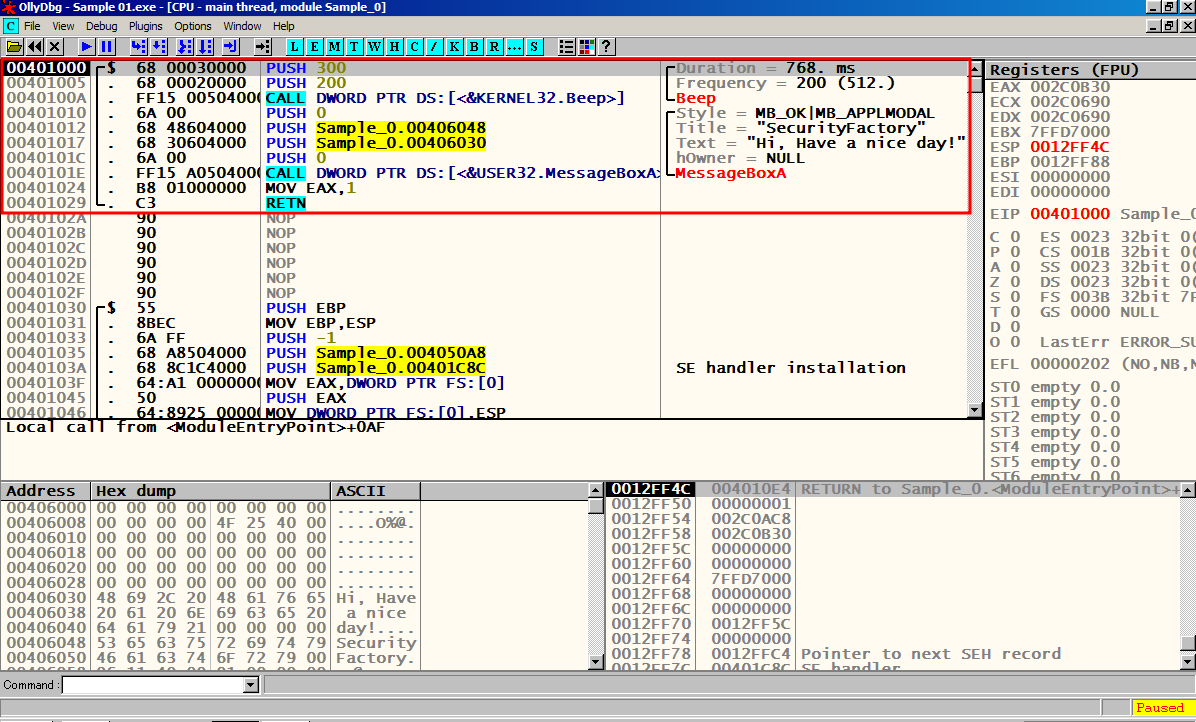
Task: Select the CALL USER32.MessageBoxA instruction row
Action: 486,173
